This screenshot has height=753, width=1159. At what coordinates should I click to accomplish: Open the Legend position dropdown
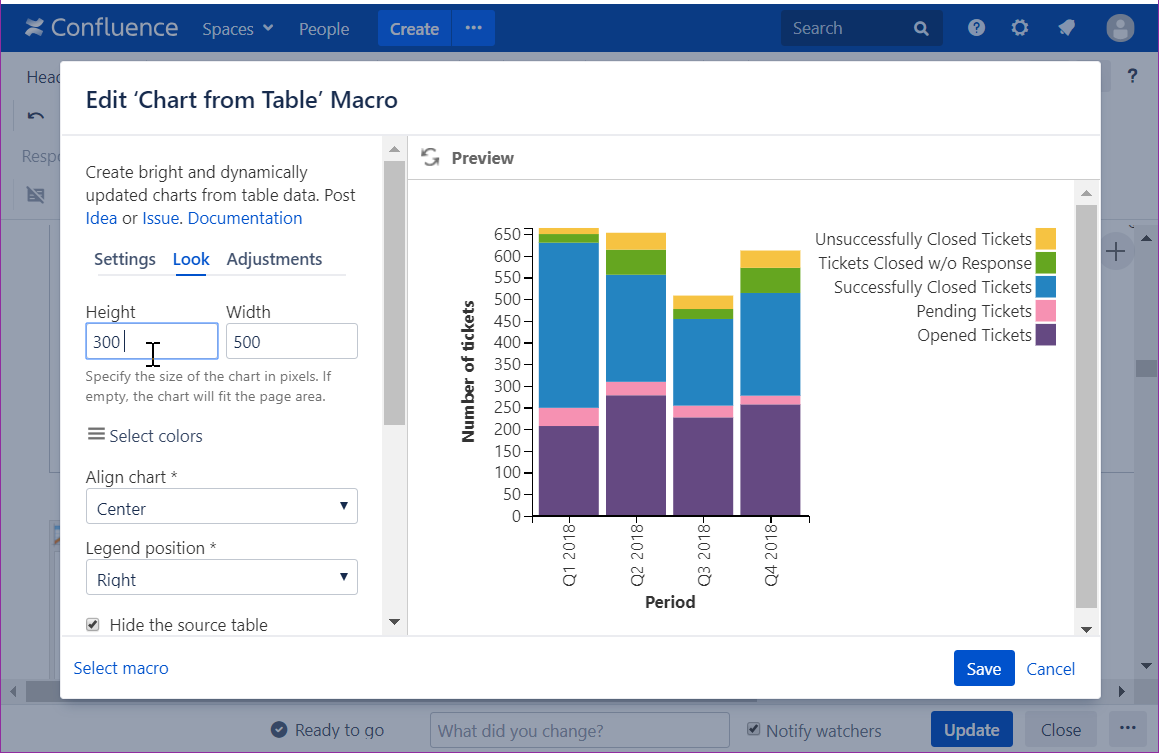click(x=221, y=578)
